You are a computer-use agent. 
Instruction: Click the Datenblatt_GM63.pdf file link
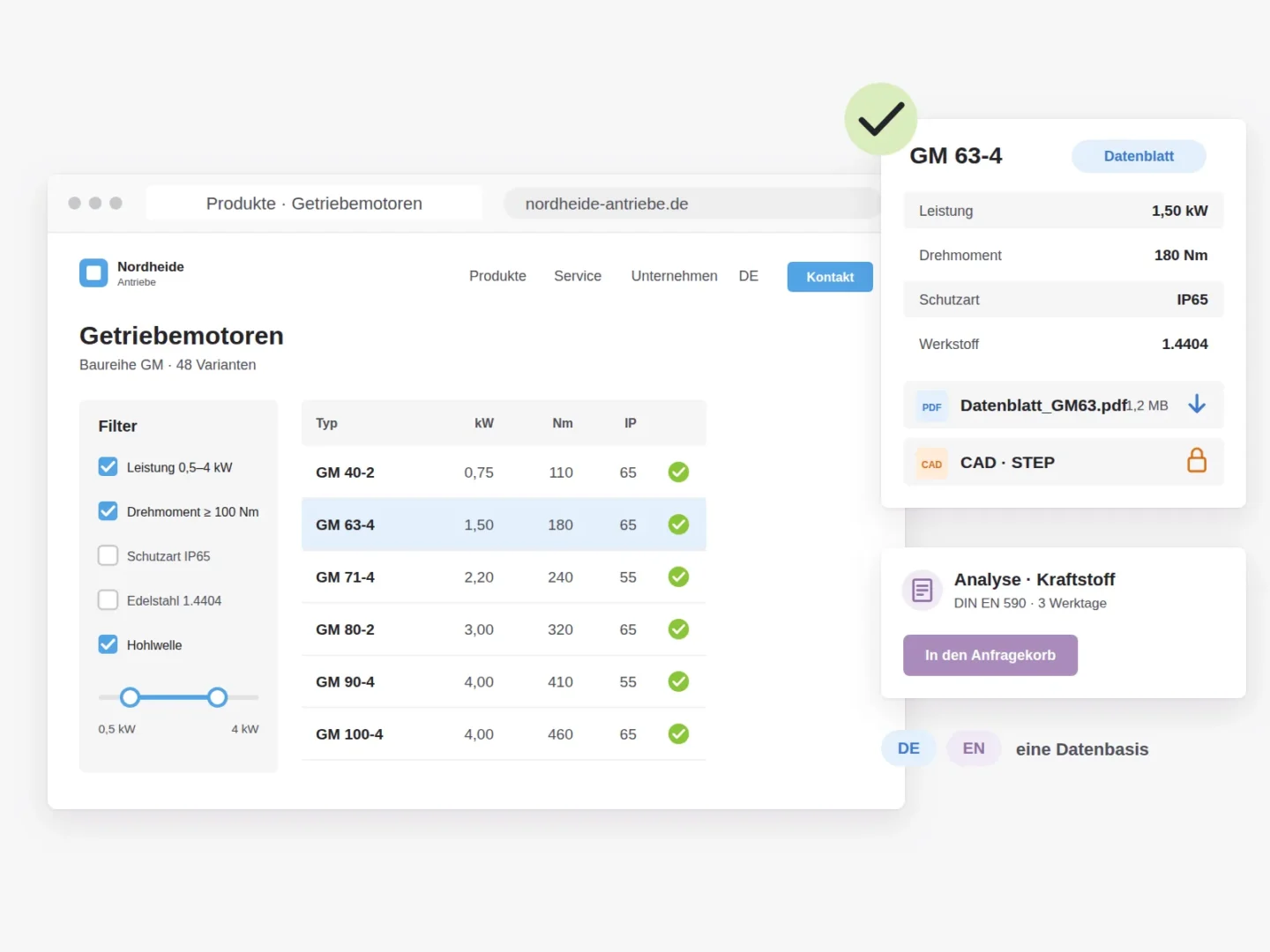pos(1064,405)
